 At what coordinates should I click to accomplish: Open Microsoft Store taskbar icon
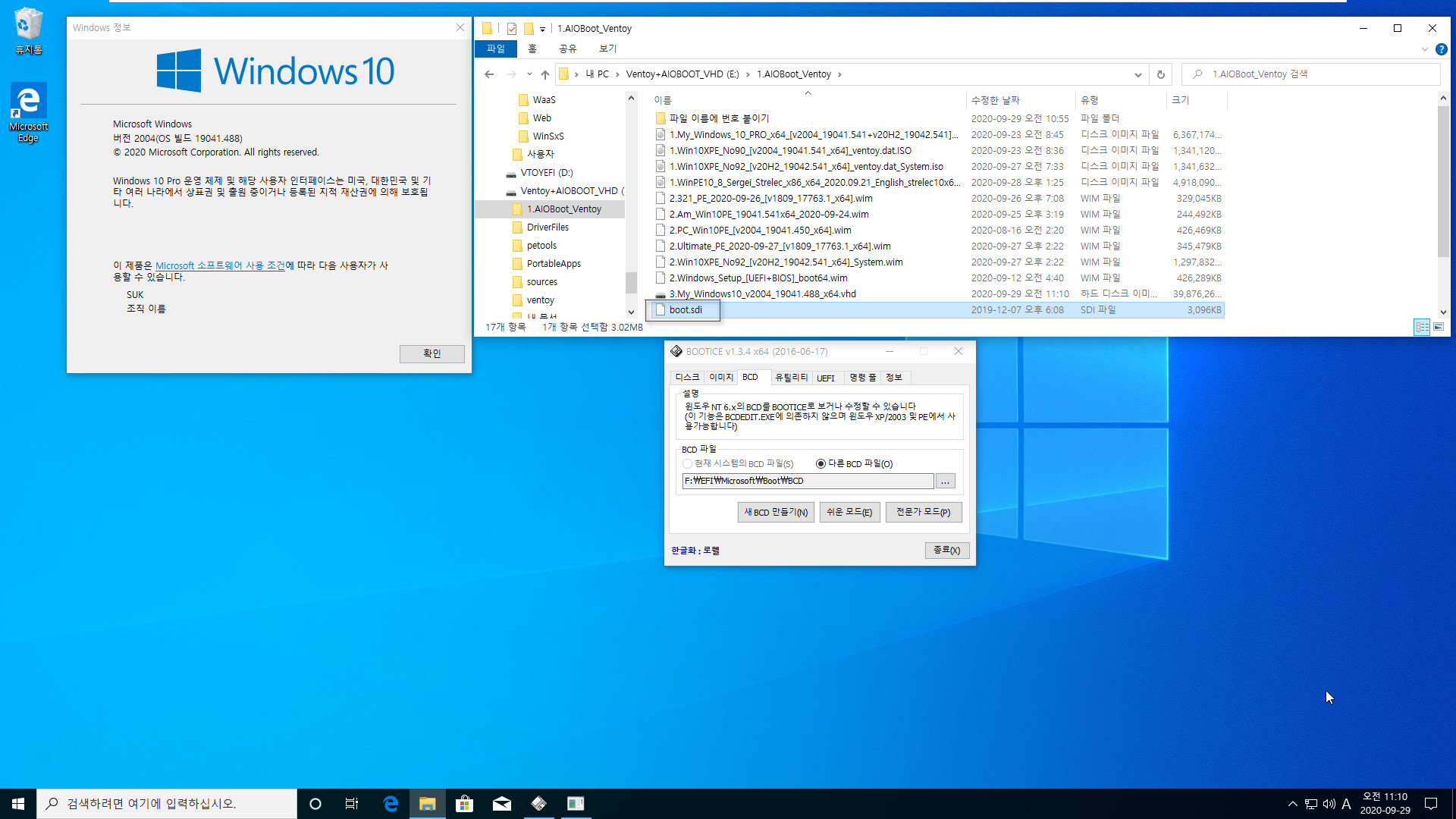[x=464, y=804]
